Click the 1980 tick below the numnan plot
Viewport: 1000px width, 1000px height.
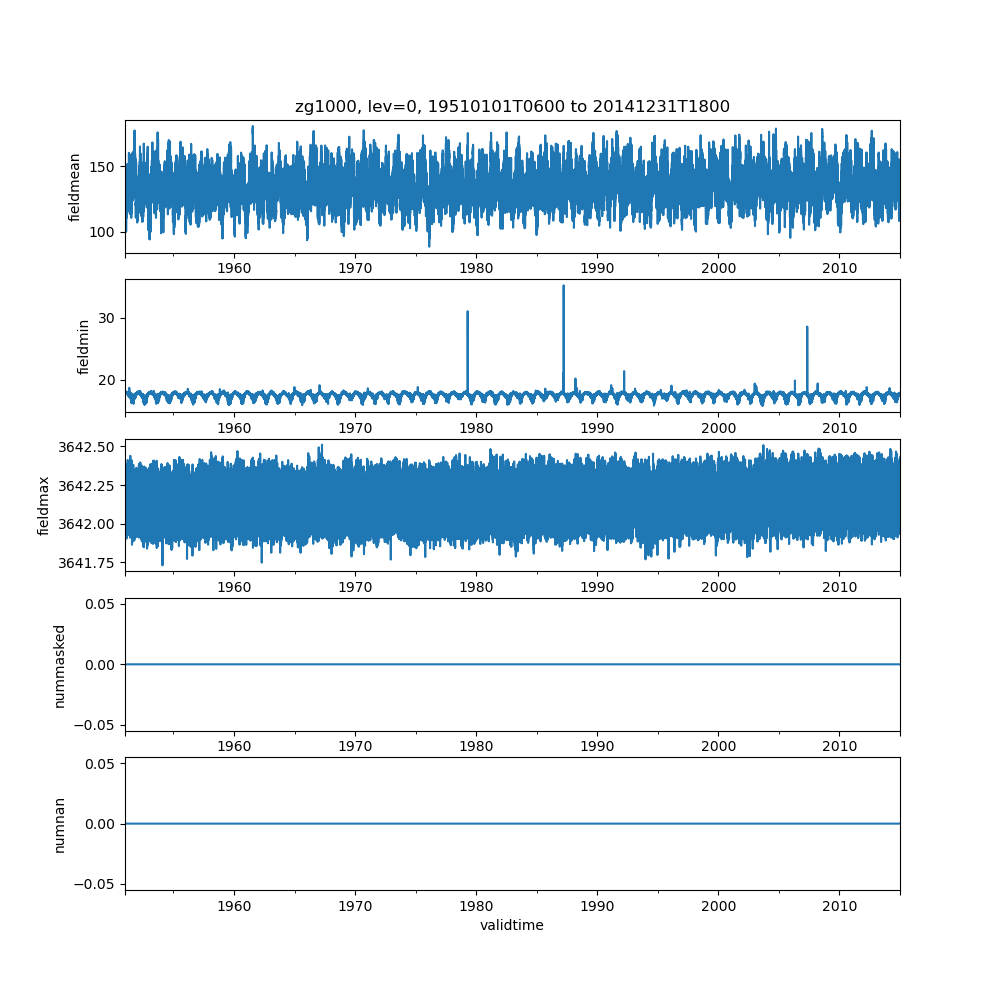(476, 904)
